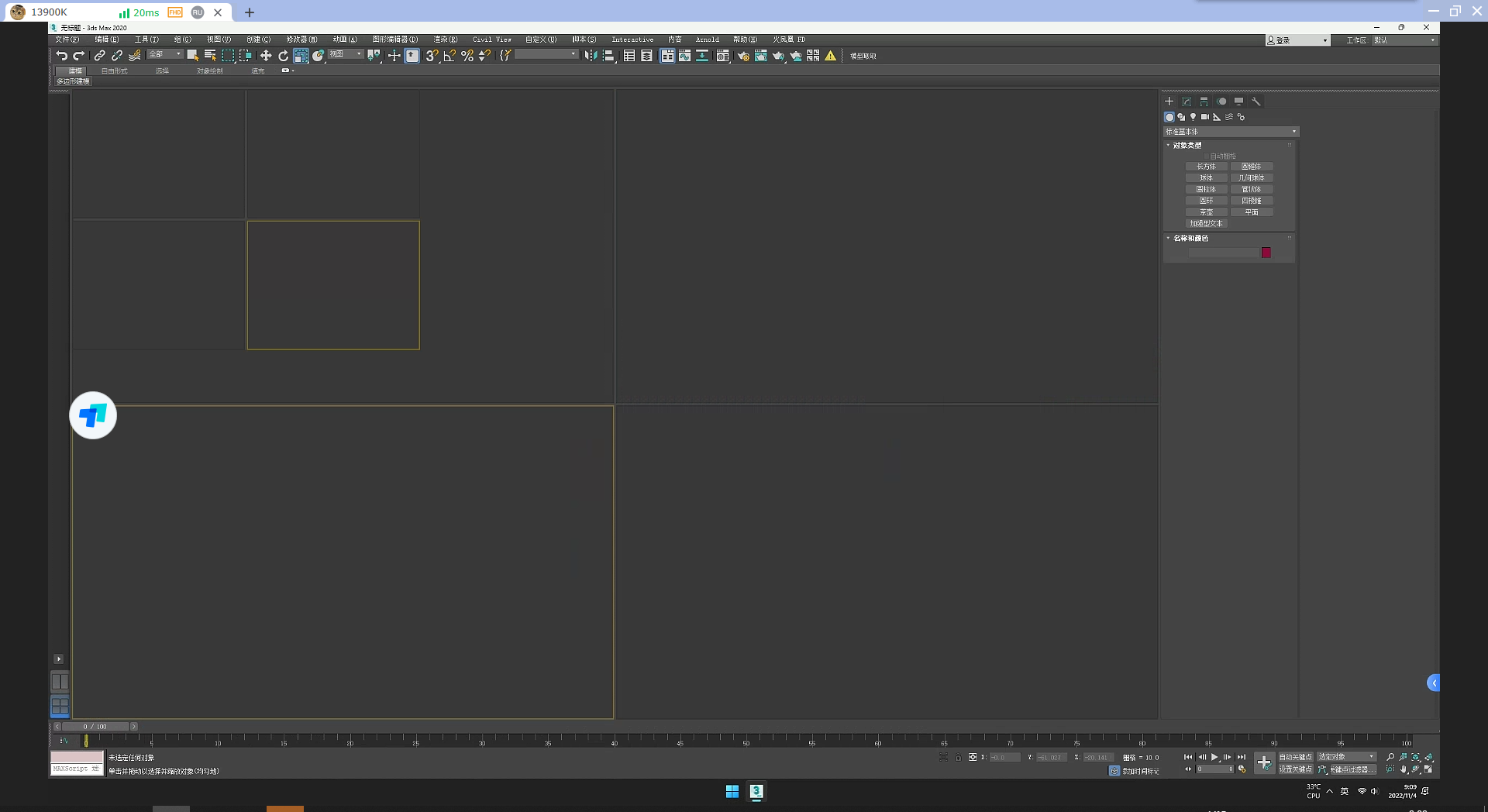Toggle the Selection Lock padlock icon
This screenshot has width=1488, height=812.
point(958,757)
